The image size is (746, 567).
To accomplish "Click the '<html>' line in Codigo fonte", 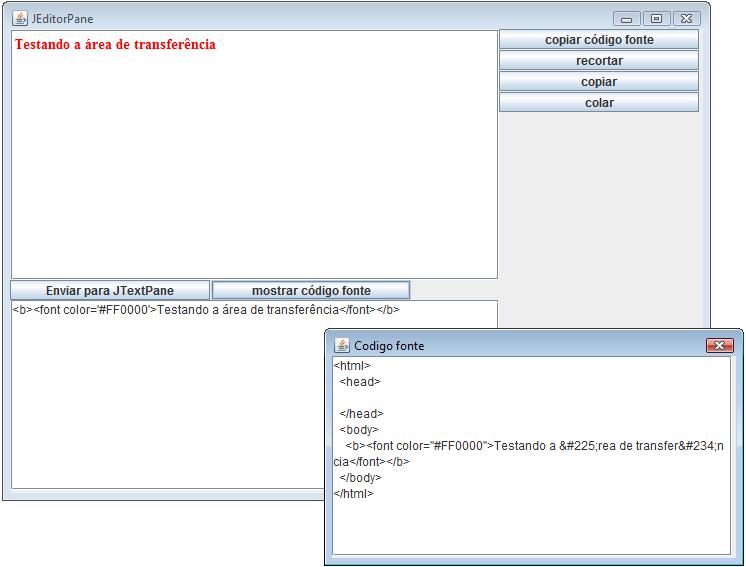I will click(352, 366).
